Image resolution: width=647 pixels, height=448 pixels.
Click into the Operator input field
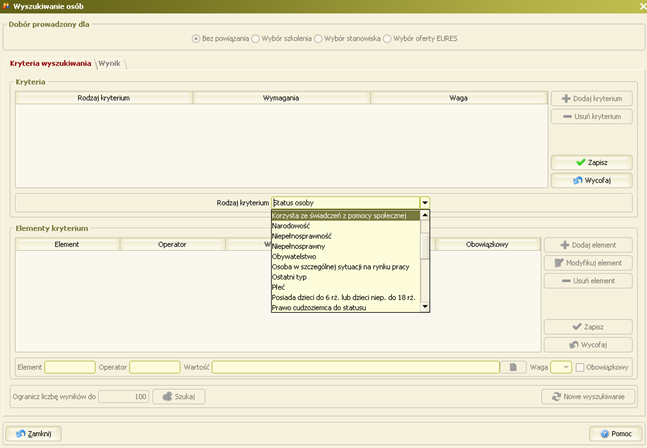point(155,367)
